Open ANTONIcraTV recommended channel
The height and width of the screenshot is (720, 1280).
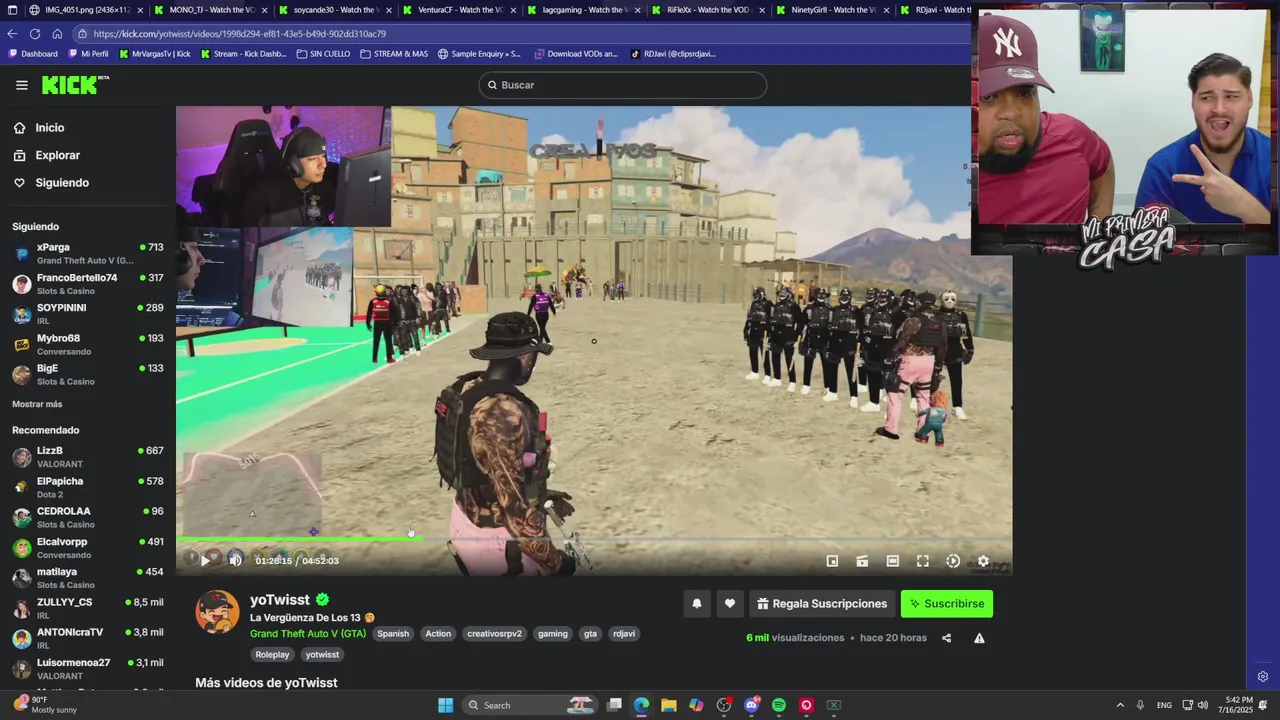[88, 638]
